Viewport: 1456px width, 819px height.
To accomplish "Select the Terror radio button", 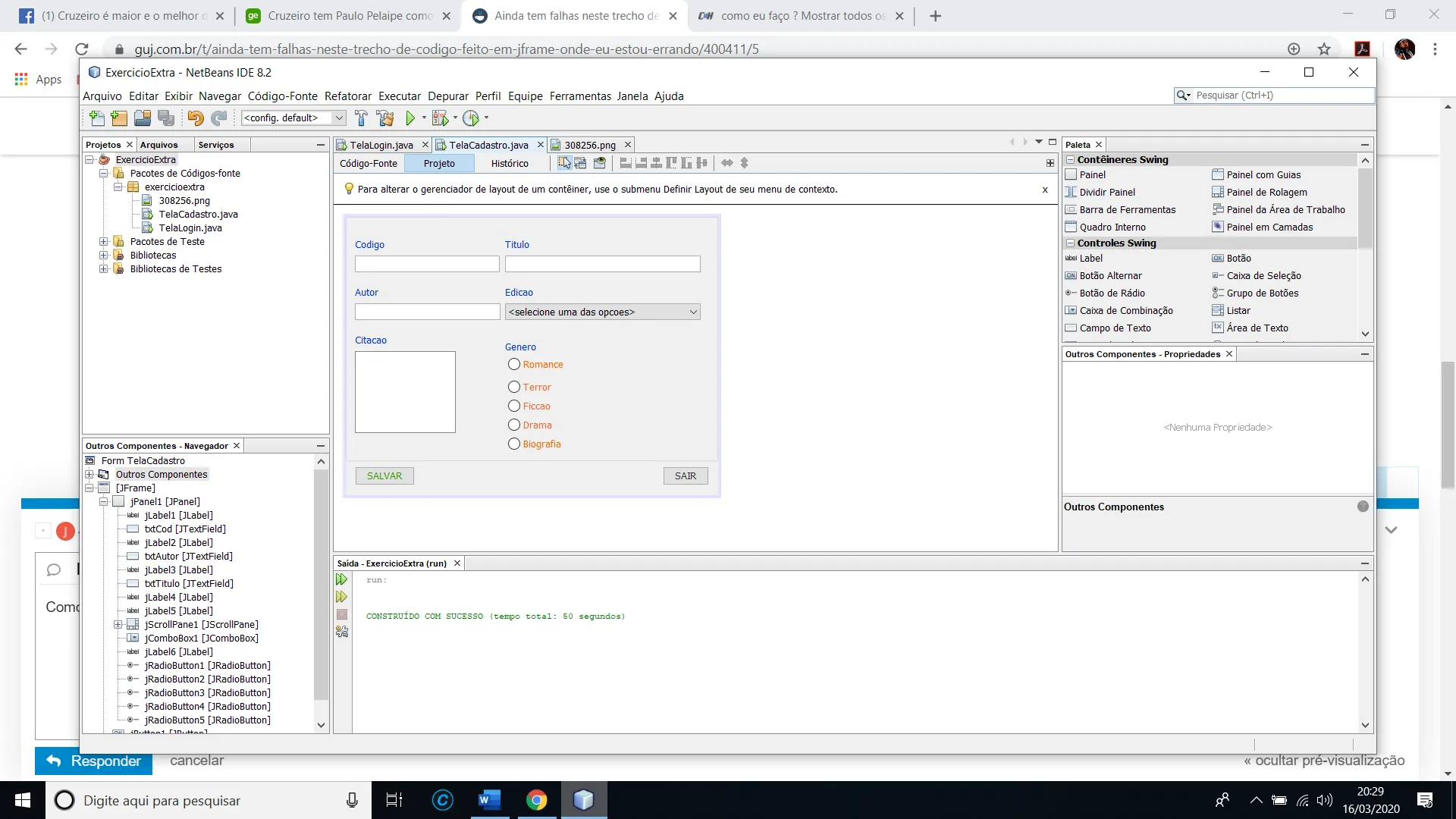I will (x=514, y=388).
